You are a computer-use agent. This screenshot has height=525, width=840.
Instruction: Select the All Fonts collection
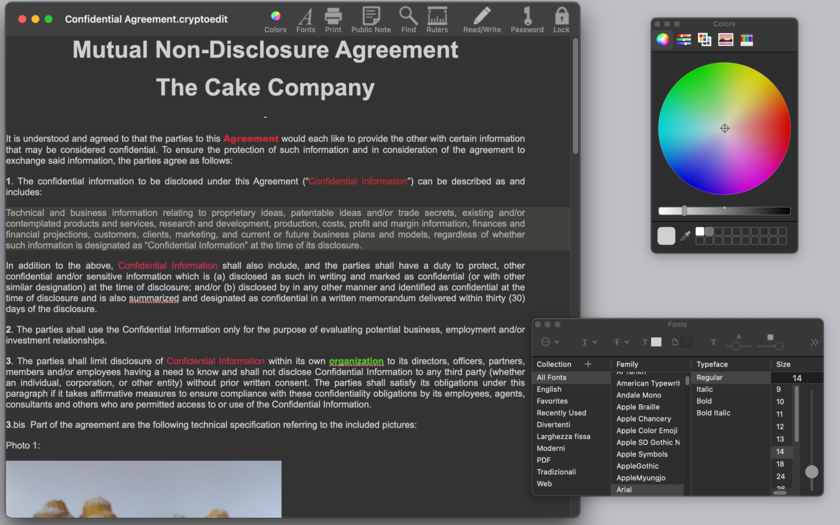tap(572, 377)
